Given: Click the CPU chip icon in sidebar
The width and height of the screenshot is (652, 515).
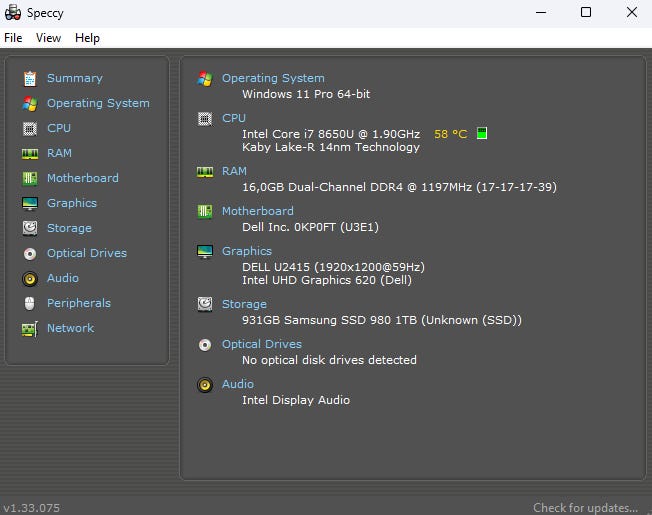Looking at the screenshot, I should coord(29,128).
